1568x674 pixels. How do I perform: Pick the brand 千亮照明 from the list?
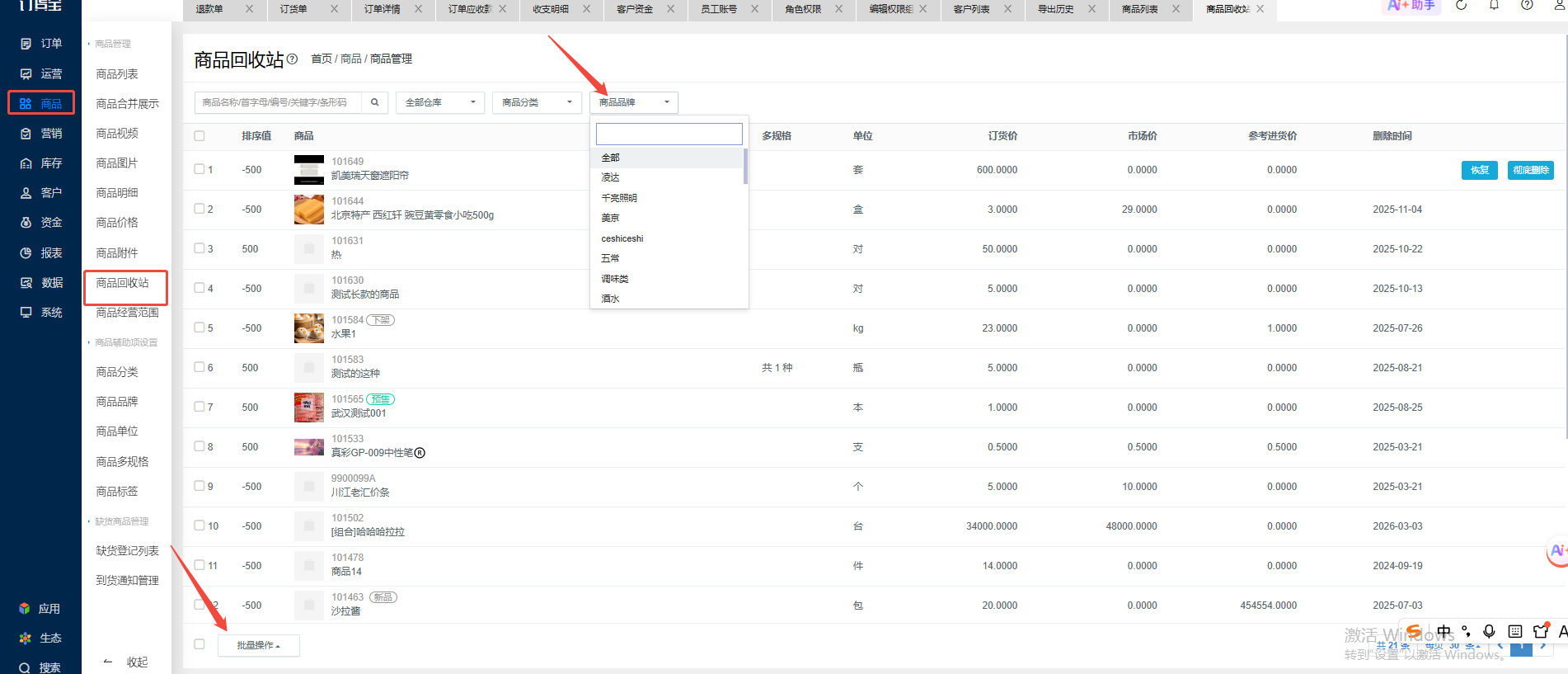[667, 198]
